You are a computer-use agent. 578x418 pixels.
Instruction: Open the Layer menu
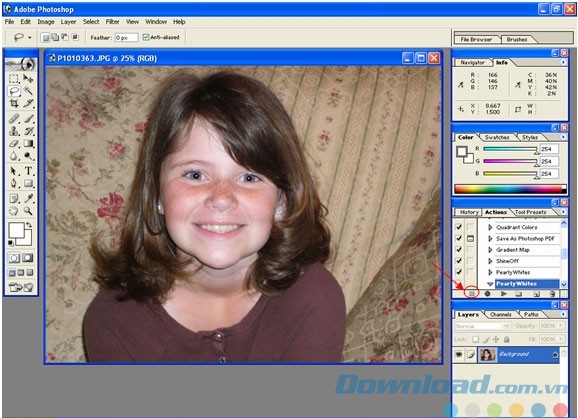(68, 22)
